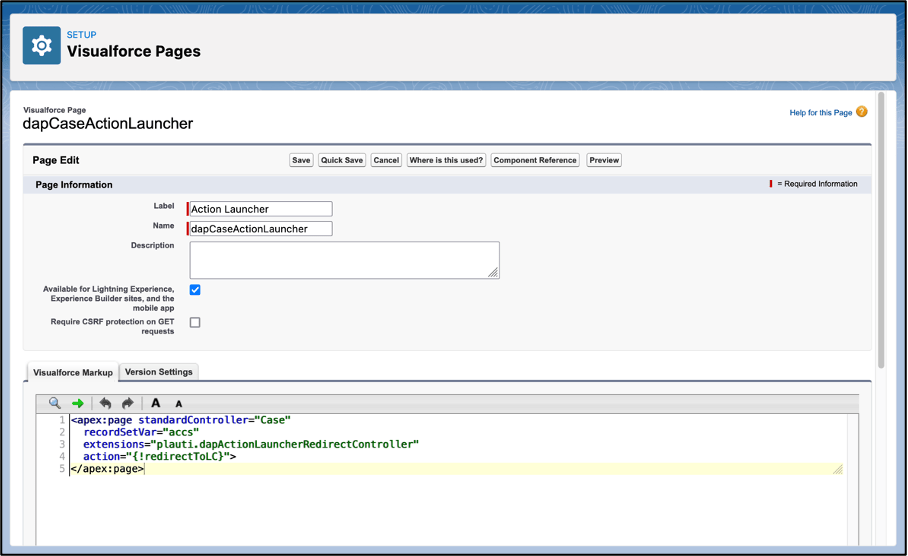Click the Quick Save button
The image size is (908, 556).
(x=342, y=160)
